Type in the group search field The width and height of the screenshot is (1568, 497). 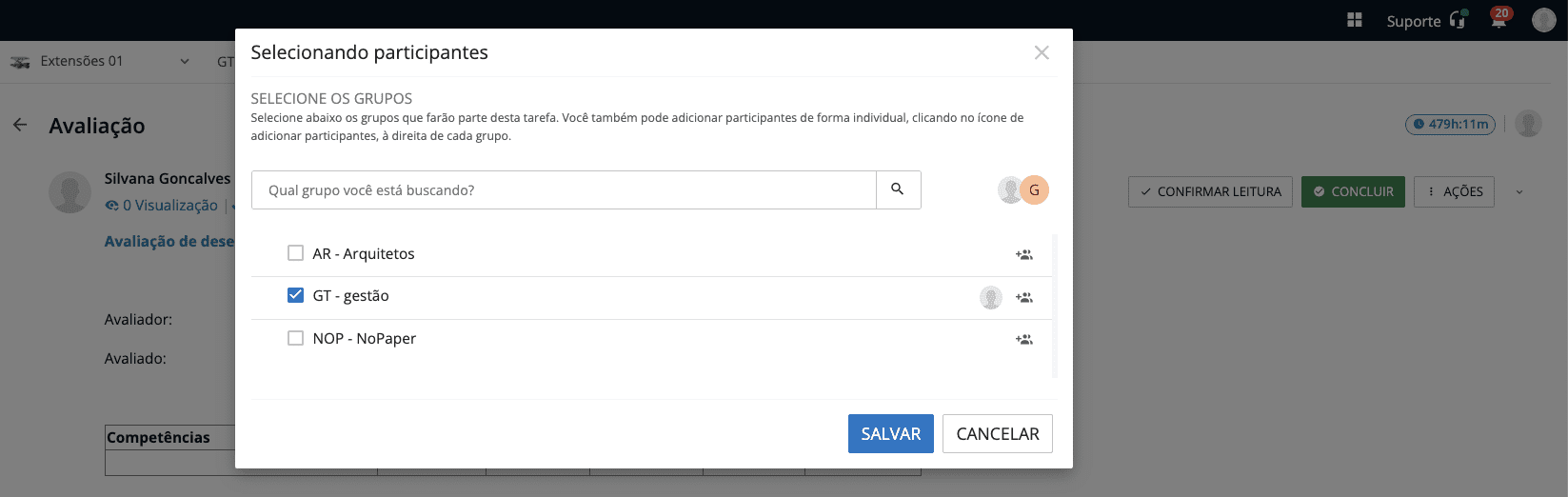point(564,190)
